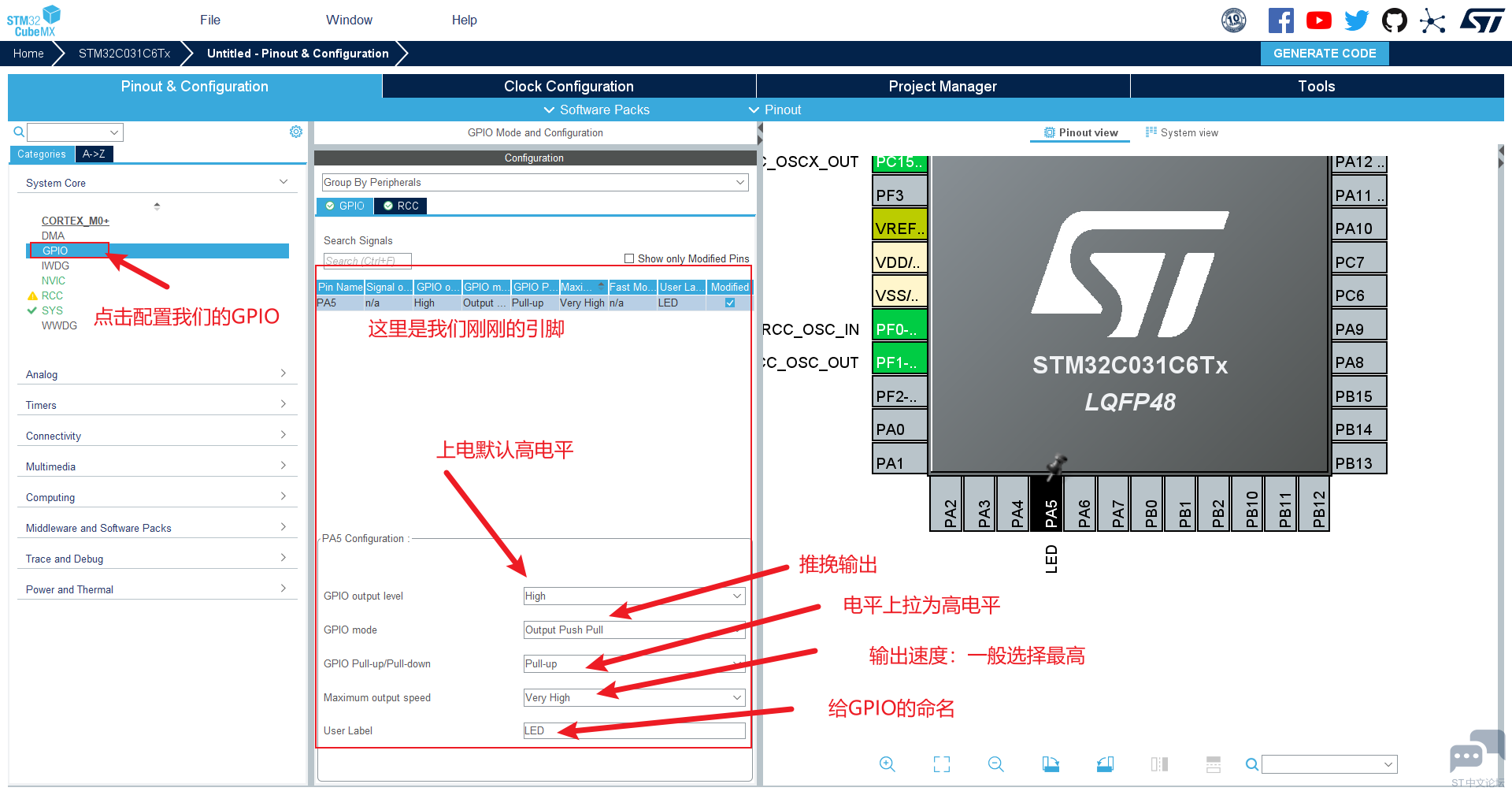This screenshot has height=795, width=1512.
Task: Open the Twitter bird icon
Action: [x=1356, y=20]
